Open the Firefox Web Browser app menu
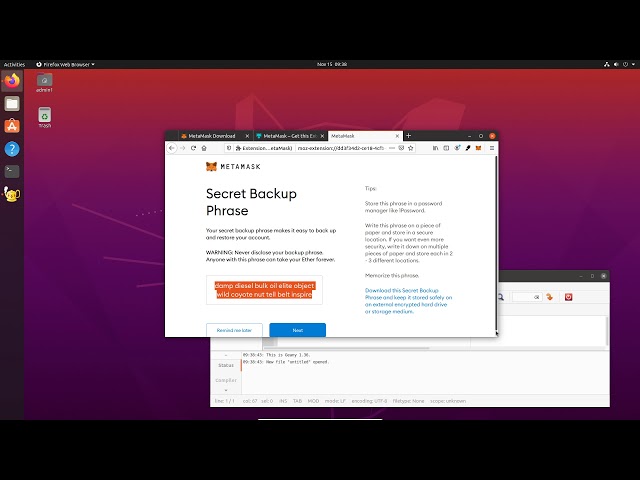Image resolution: width=640 pixels, height=480 pixels. click(65, 64)
